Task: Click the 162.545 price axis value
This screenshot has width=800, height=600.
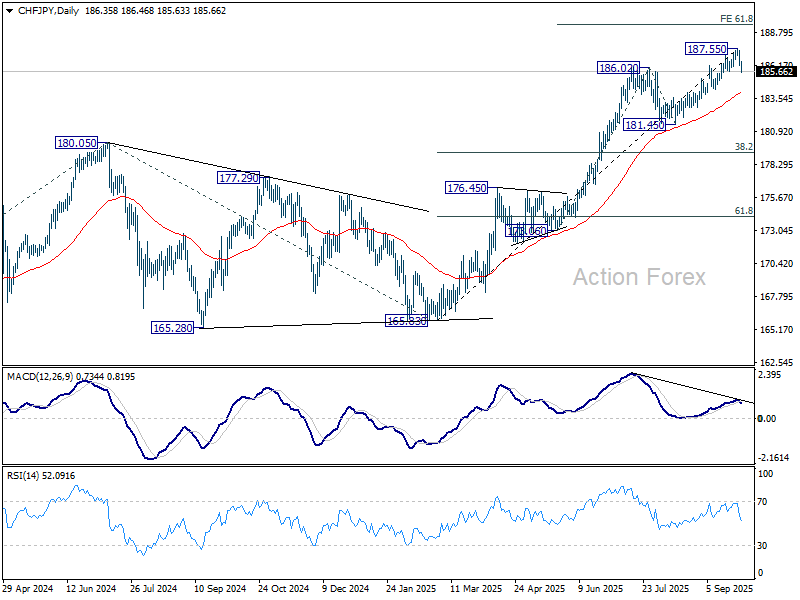Action: point(777,363)
